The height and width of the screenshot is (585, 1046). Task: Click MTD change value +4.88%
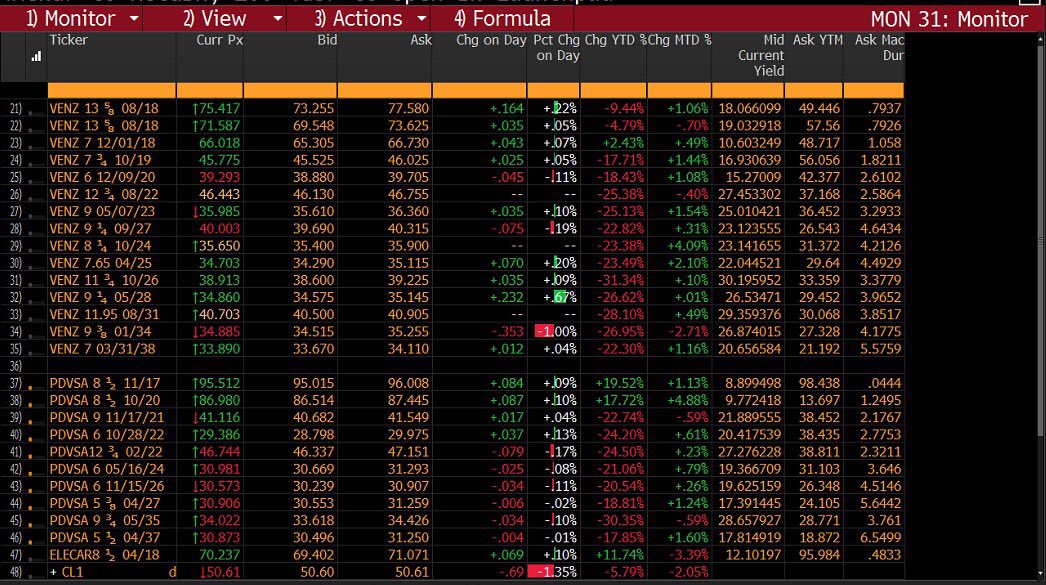[x=687, y=400]
